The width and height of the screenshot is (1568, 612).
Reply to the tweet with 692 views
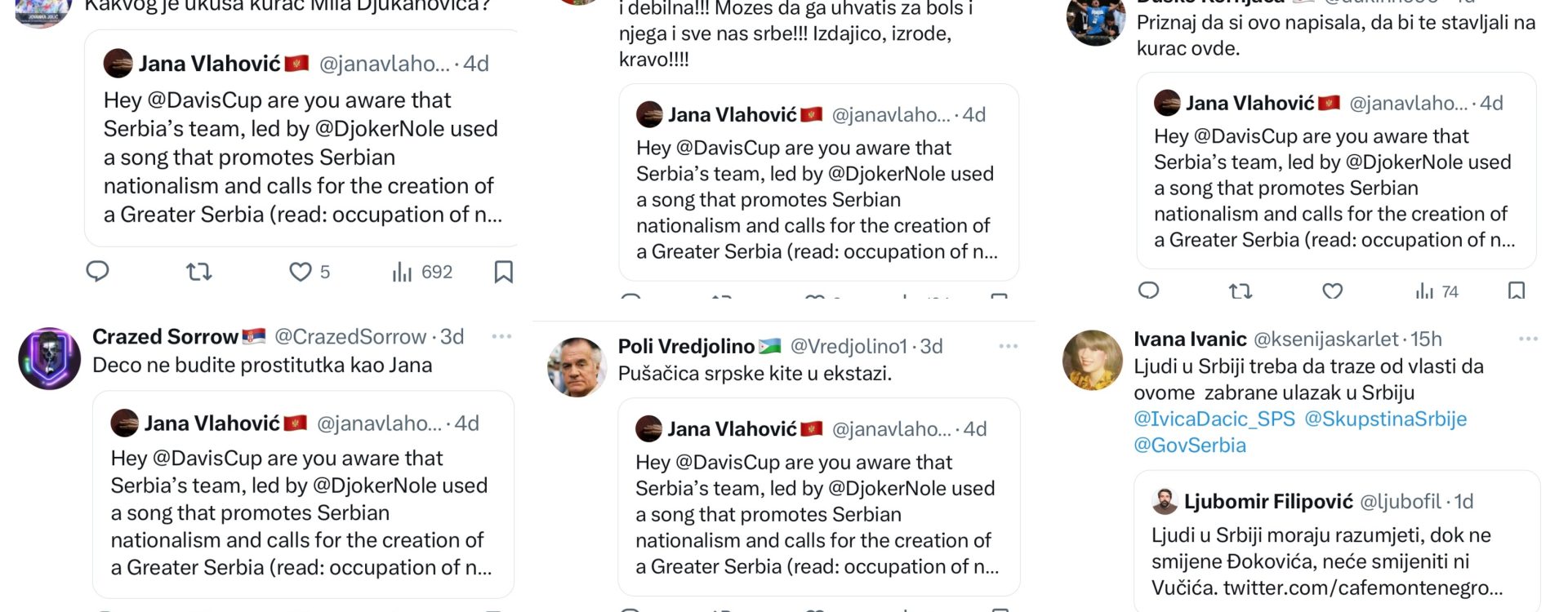(x=98, y=272)
